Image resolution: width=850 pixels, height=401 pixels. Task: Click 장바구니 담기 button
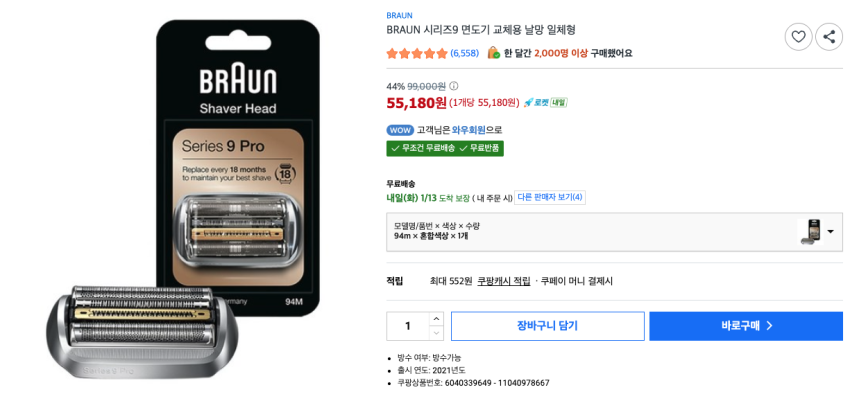[x=548, y=326]
